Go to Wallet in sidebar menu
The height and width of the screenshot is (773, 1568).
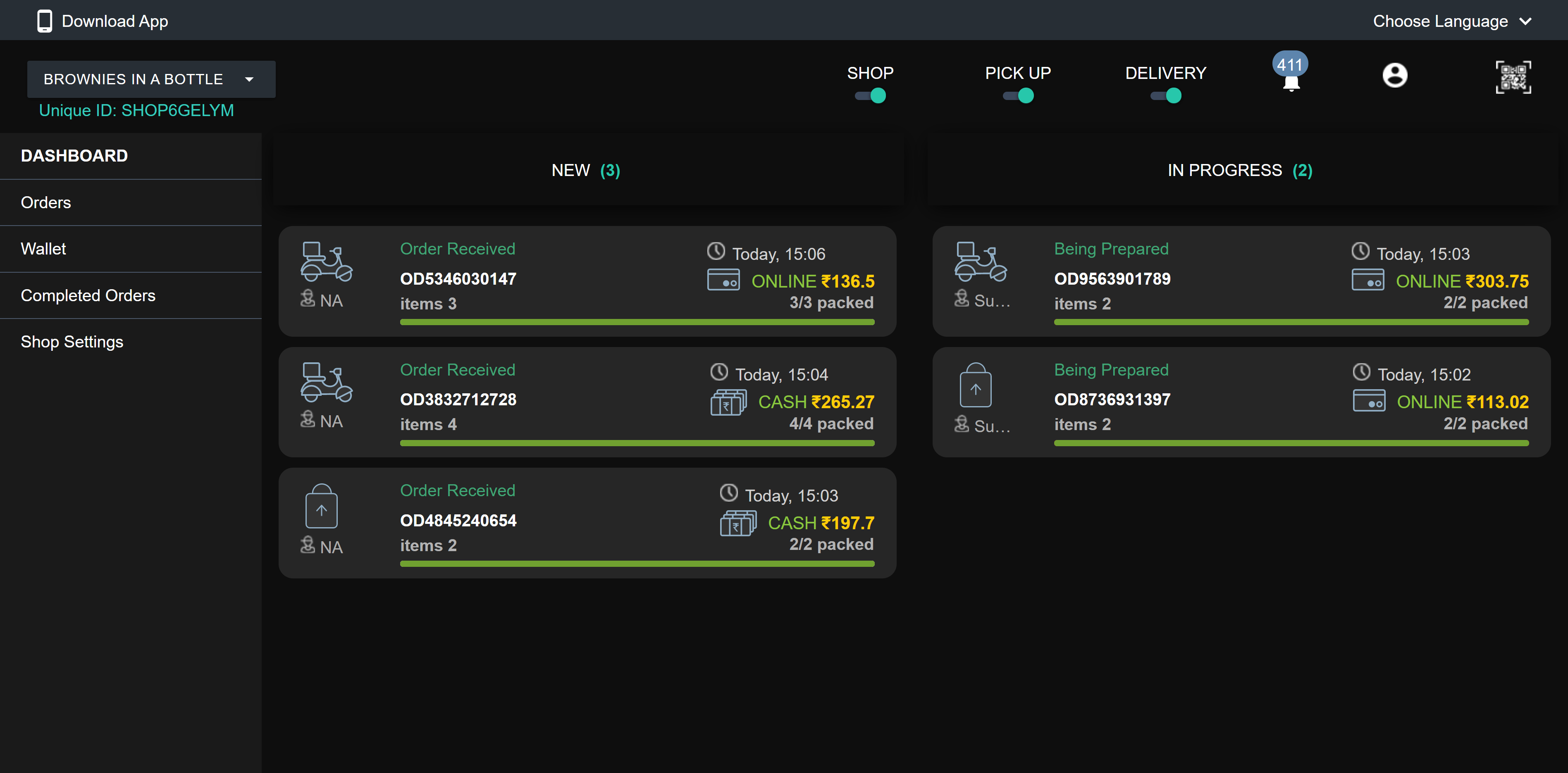coord(43,249)
